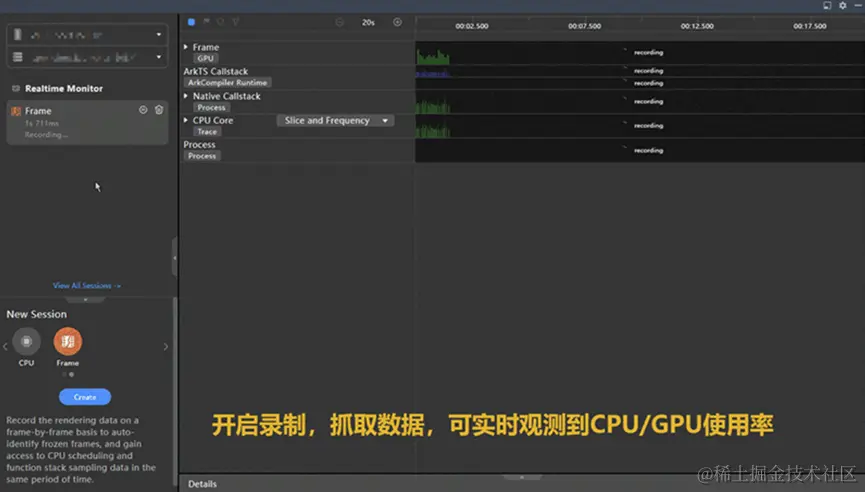Select the Process lane label
This screenshot has width=865, height=492.
[x=199, y=145]
